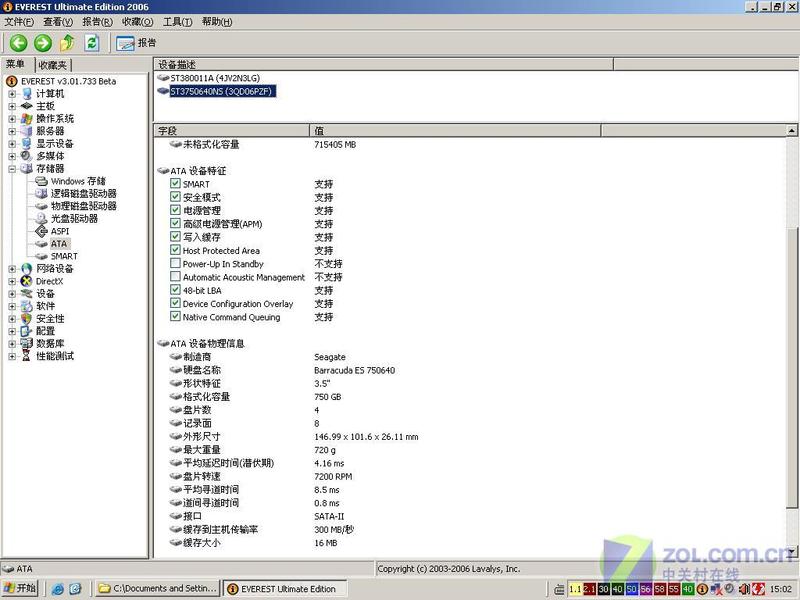Select the 操作系统 Windows flag icon
The image size is (800, 600).
(x=27, y=118)
